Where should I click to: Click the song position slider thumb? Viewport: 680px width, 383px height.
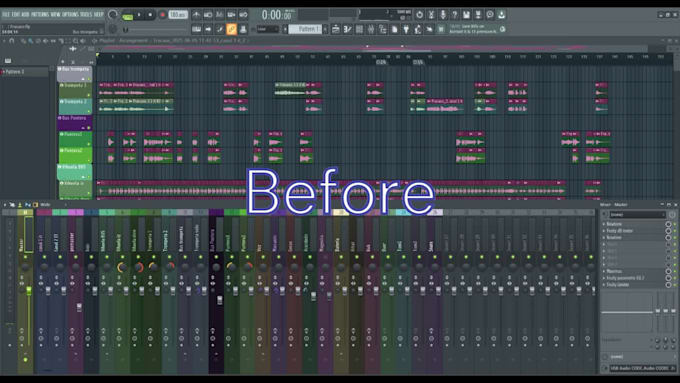point(126,29)
